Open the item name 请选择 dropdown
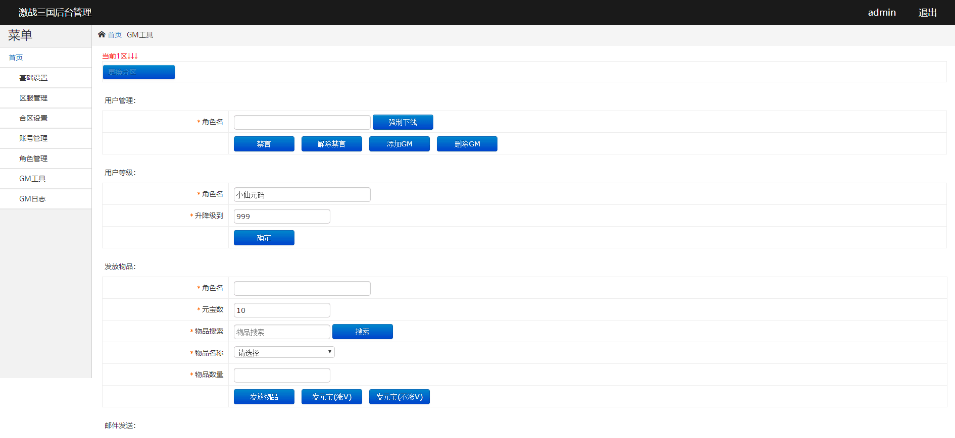Image resolution: width=955 pixels, height=438 pixels. tap(284, 352)
